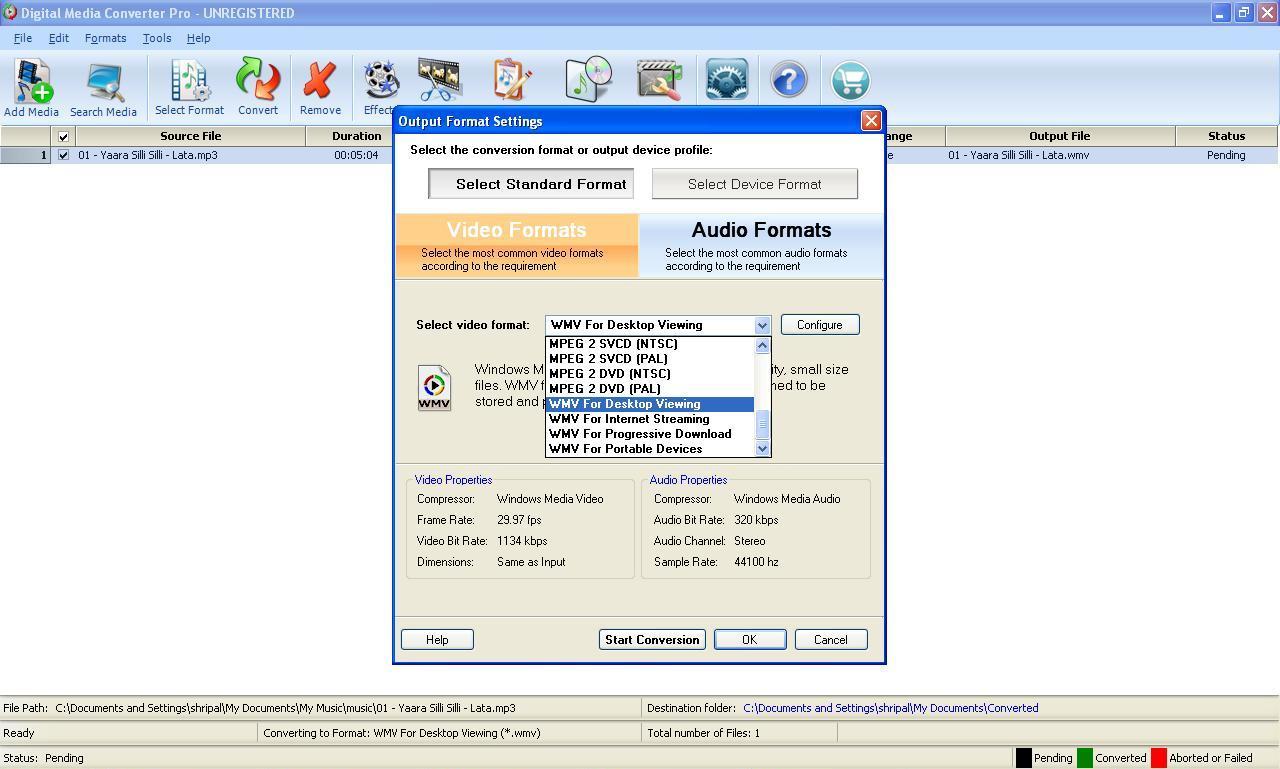Viewport: 1280px width, 769px height.
Task: Click the duration value 00:05:04
Action: click(356, 155)
